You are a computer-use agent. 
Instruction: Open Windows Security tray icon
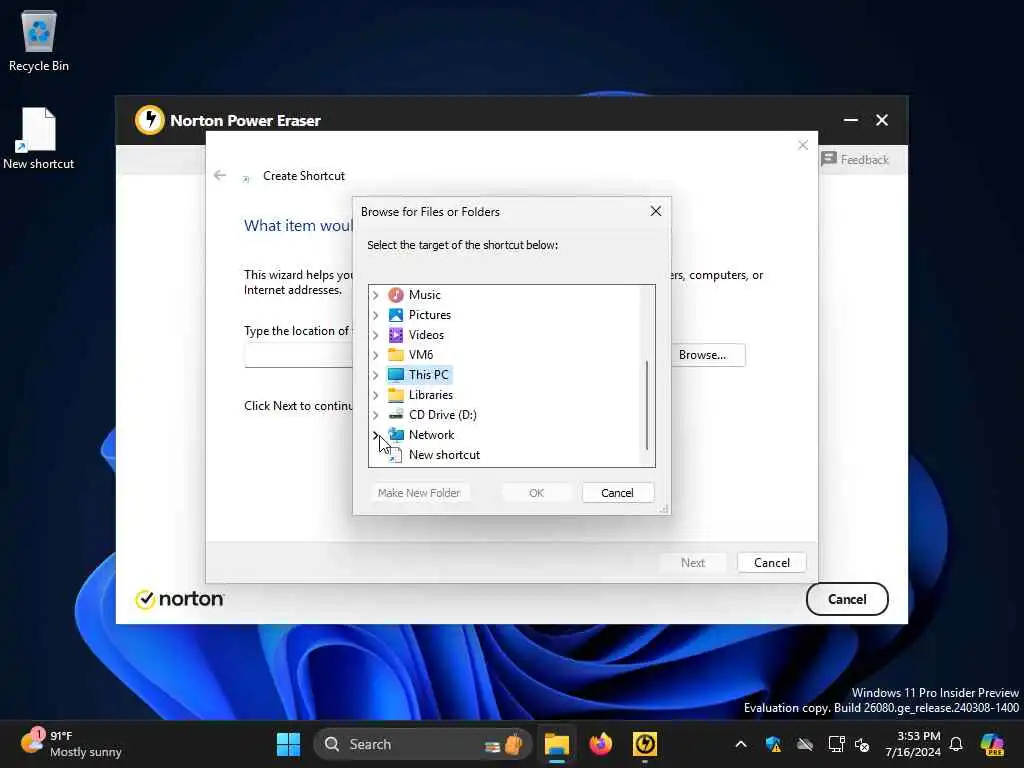(x=773, y=744)
